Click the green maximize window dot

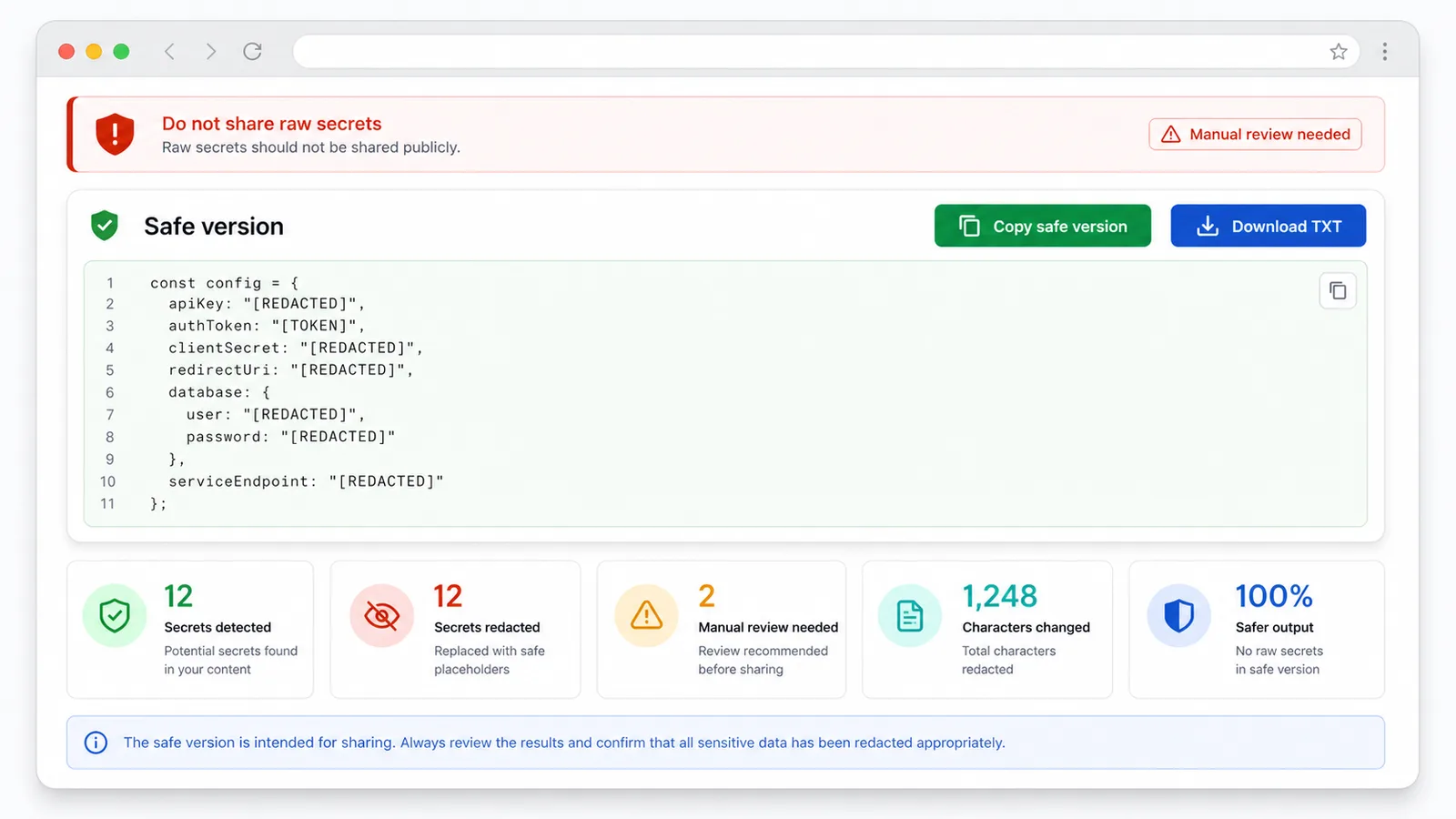[121, 52]
